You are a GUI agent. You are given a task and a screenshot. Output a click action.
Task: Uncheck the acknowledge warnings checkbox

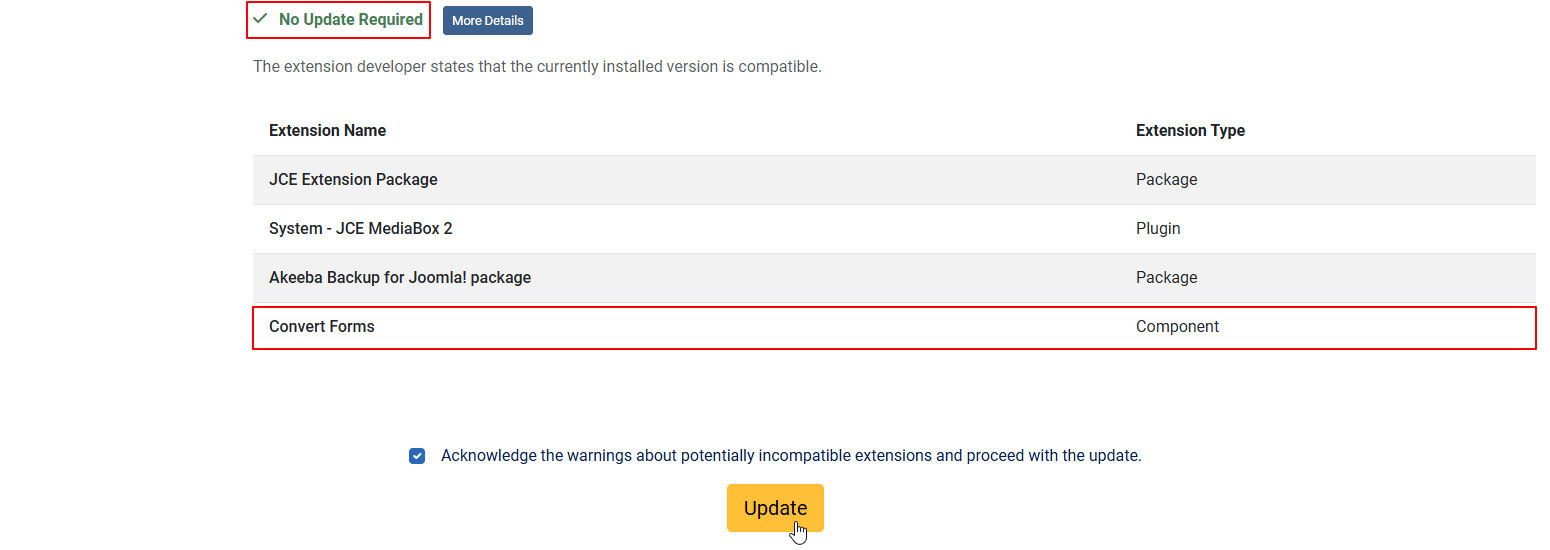coord(417,456)
